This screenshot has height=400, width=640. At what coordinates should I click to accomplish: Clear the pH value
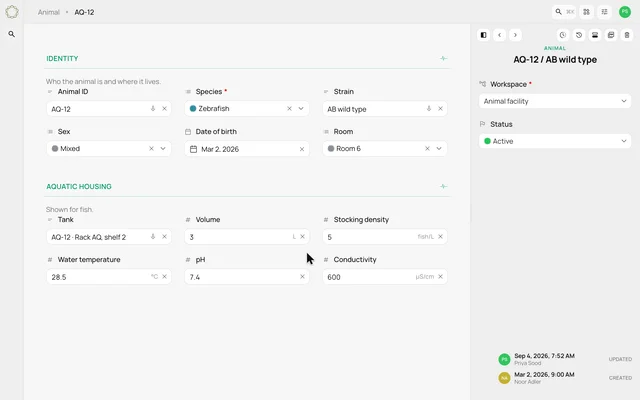click(302, 276)
